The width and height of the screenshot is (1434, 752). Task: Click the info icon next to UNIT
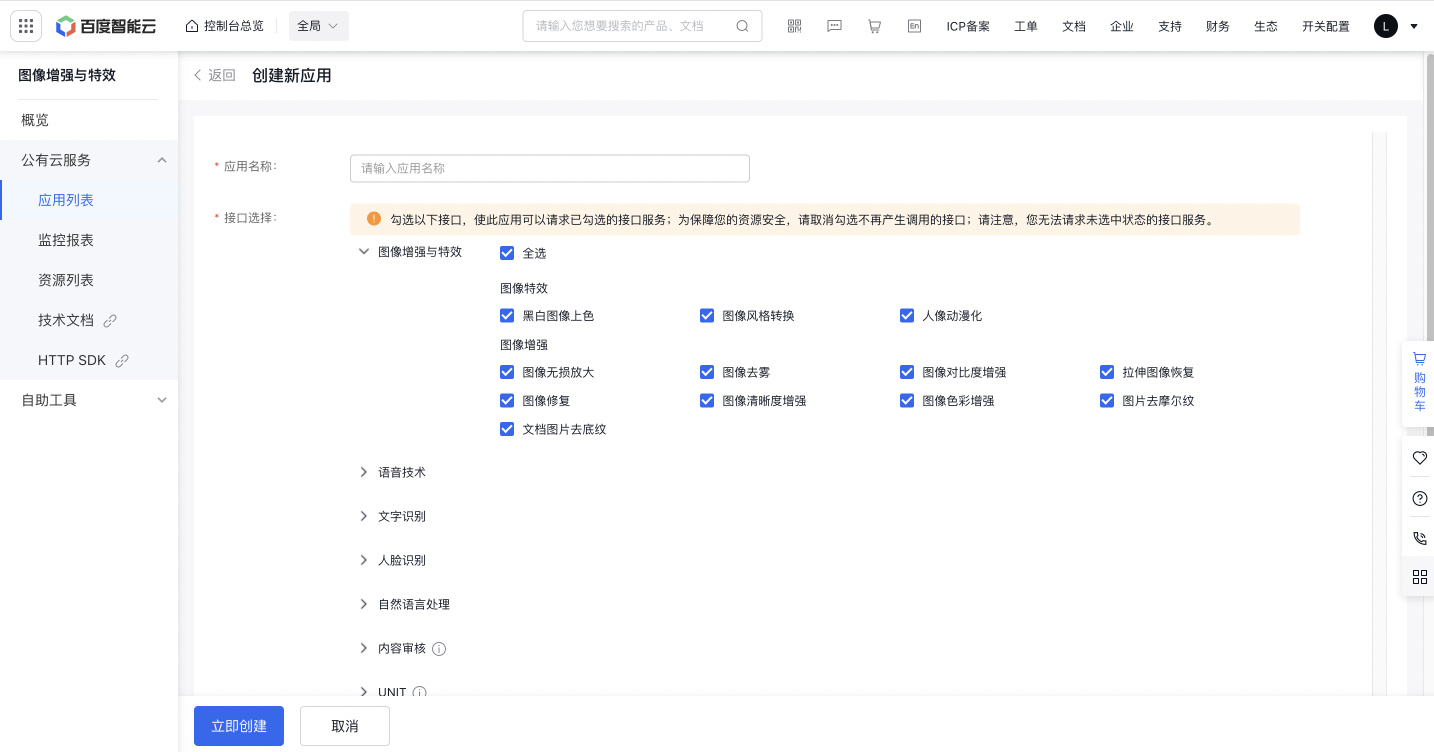click(x=420, y=692)
